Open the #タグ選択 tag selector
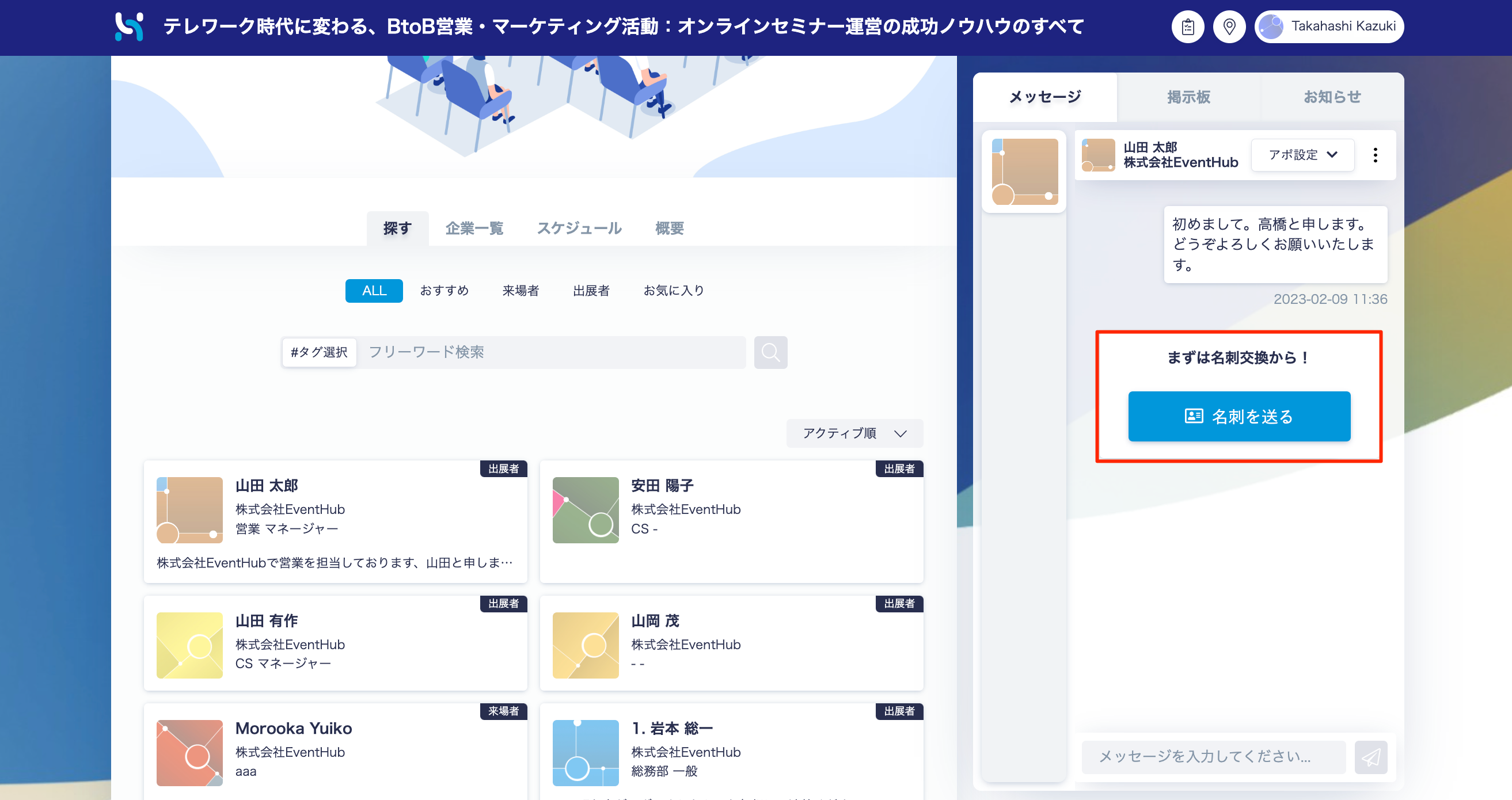This screenshot has width=1512, height=800. (x=320, y=352)
